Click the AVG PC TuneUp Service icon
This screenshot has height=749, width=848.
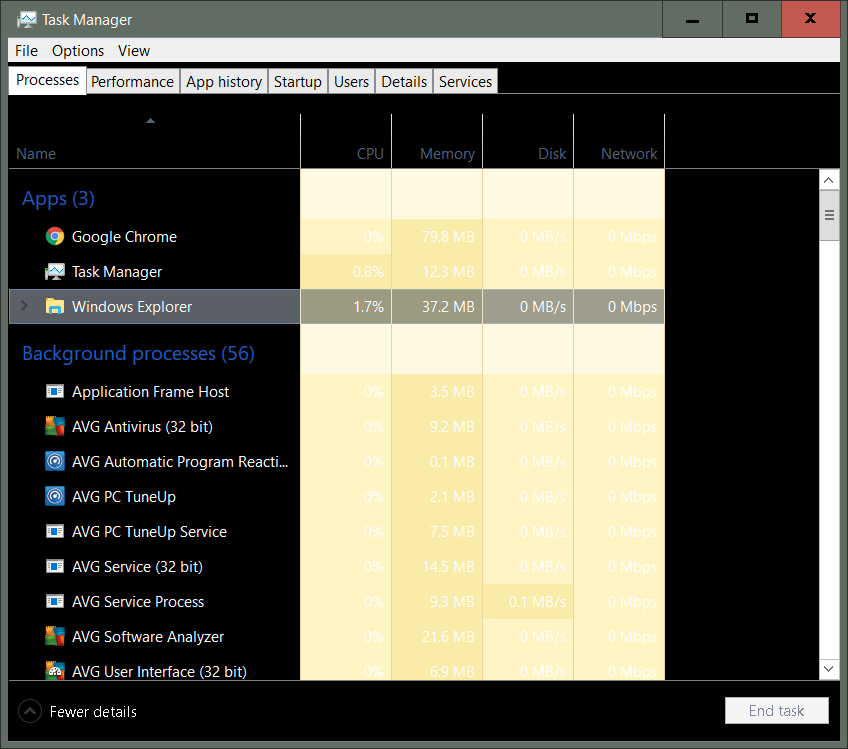click(55, 531)
